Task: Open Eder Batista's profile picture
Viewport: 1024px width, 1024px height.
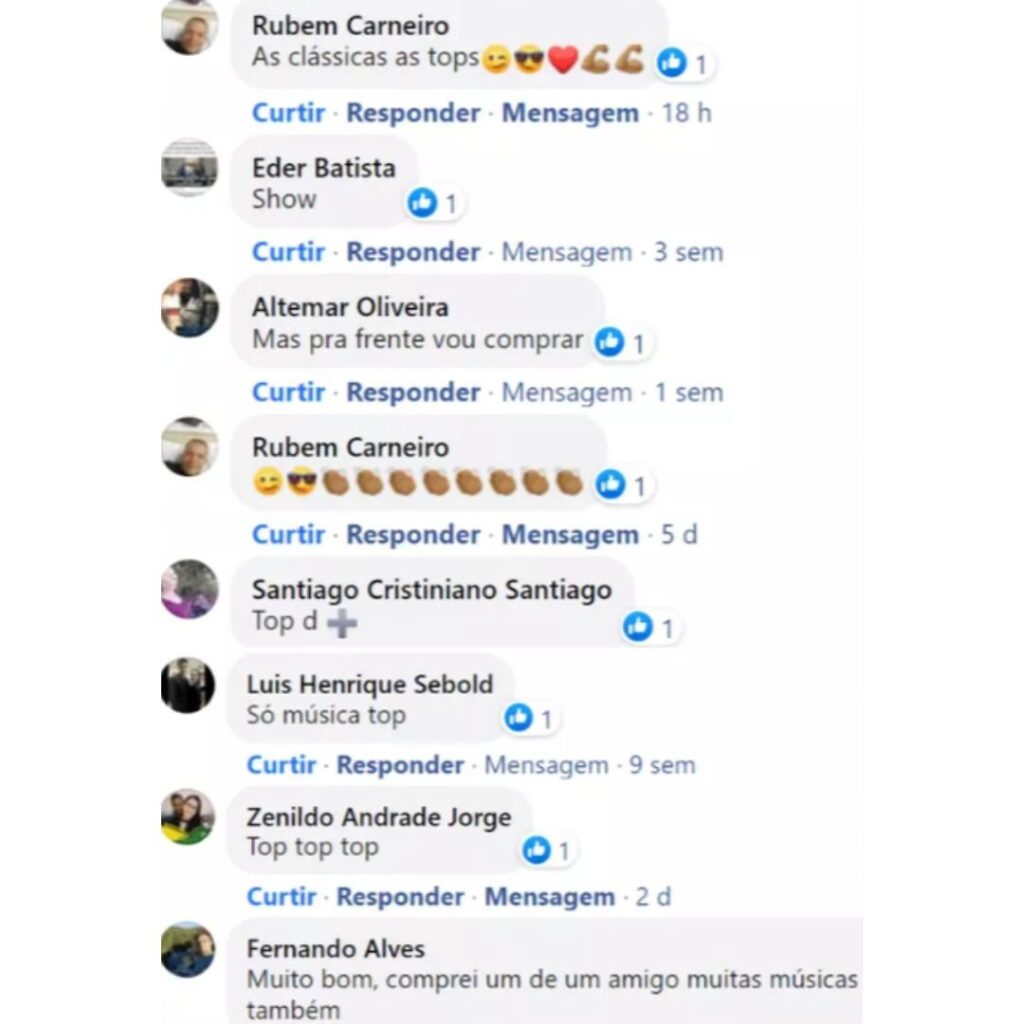Action: click(189, 168)
